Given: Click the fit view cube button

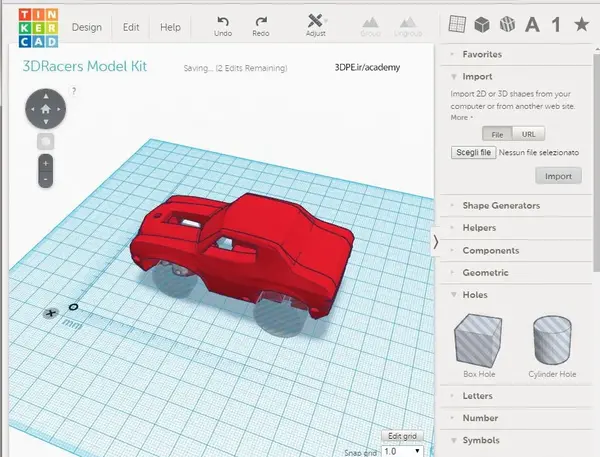Looking at the screenshot, I should coord(46,141).
